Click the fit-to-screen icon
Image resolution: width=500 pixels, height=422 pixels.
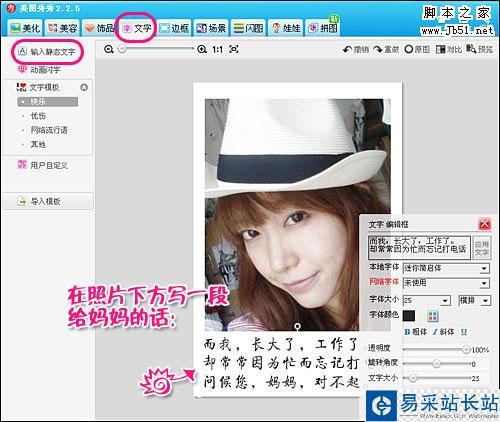point(234,49)
